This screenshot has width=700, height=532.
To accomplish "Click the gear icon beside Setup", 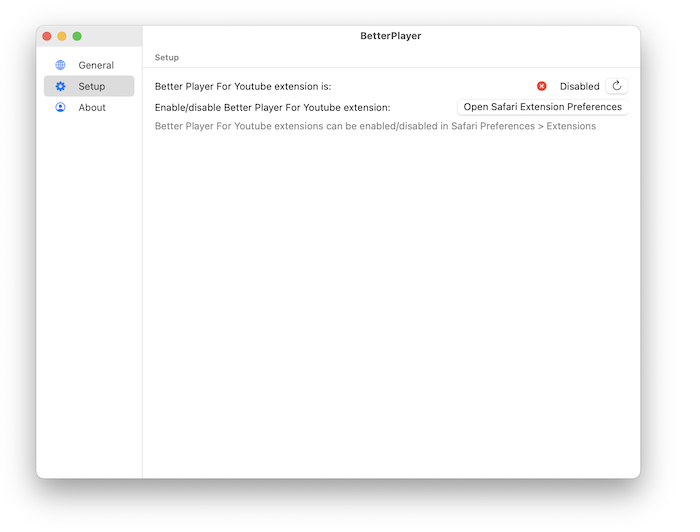I will pos(60,86).
